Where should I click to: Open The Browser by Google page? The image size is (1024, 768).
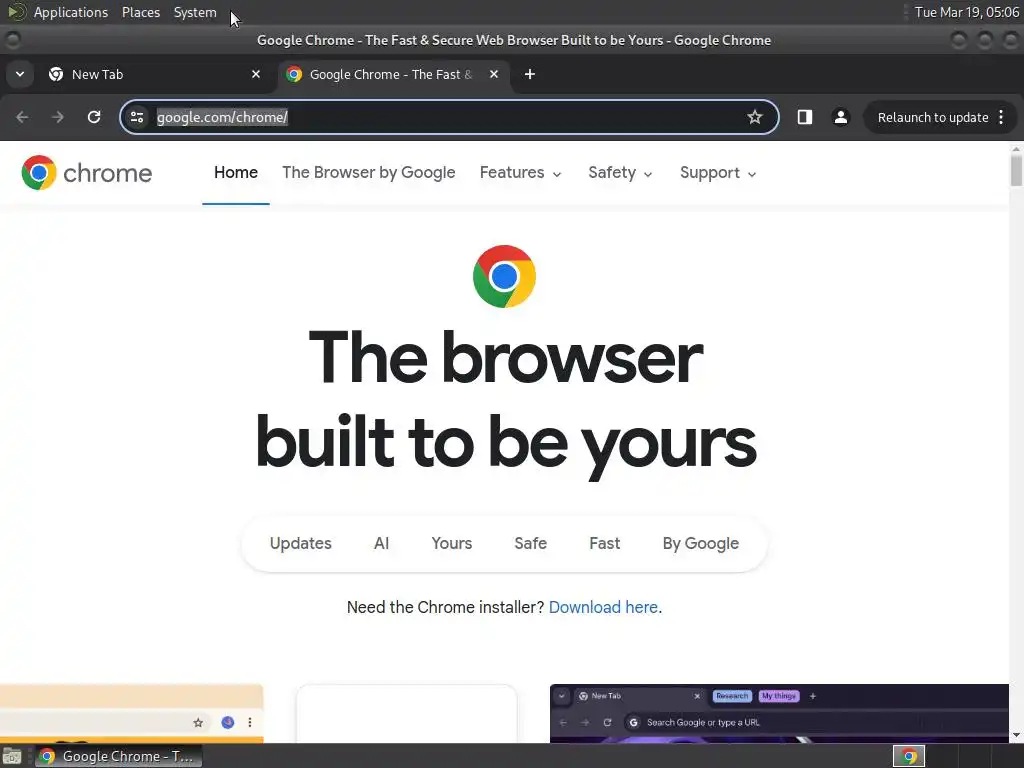coord(368,172)
